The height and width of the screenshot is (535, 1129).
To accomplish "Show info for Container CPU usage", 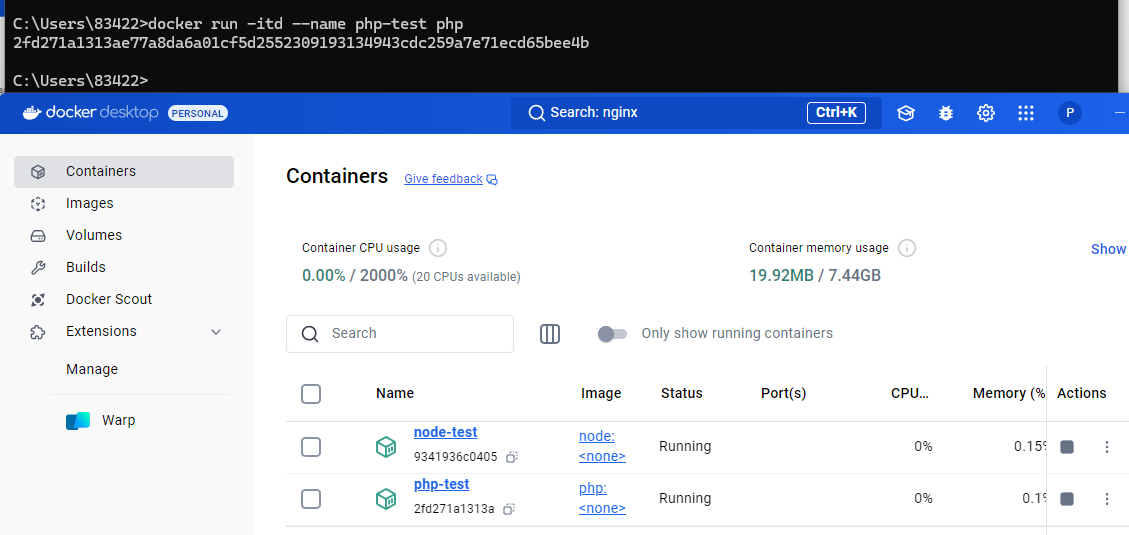I will (x=438, y=248).
